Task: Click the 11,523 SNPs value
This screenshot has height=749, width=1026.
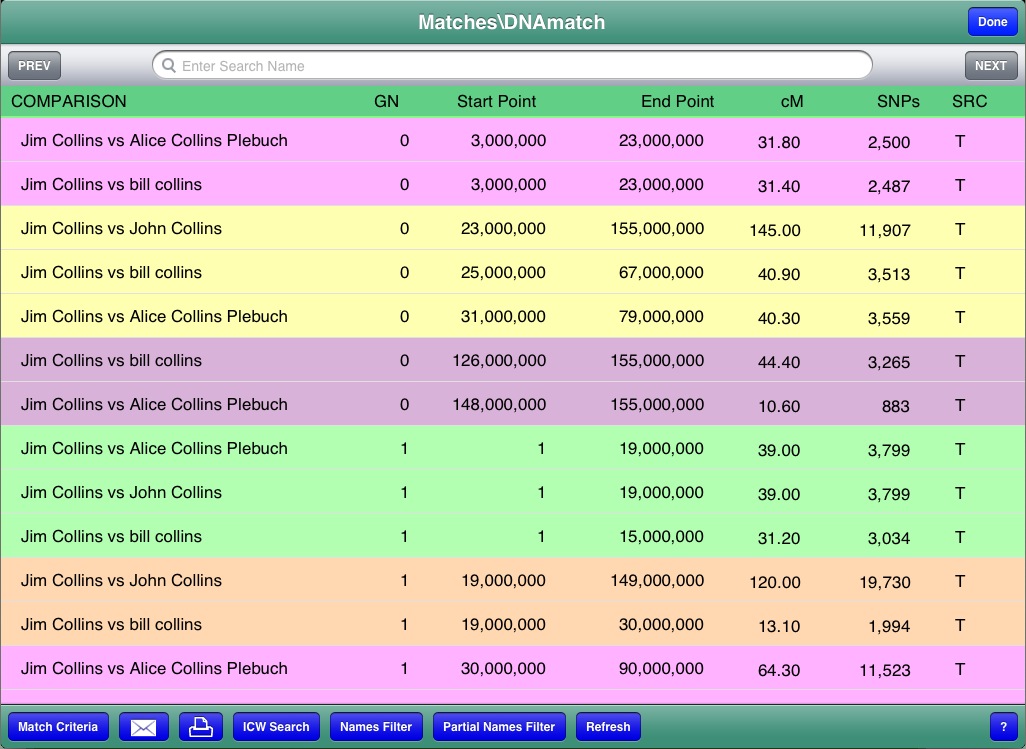Action: tap(885, 671)
